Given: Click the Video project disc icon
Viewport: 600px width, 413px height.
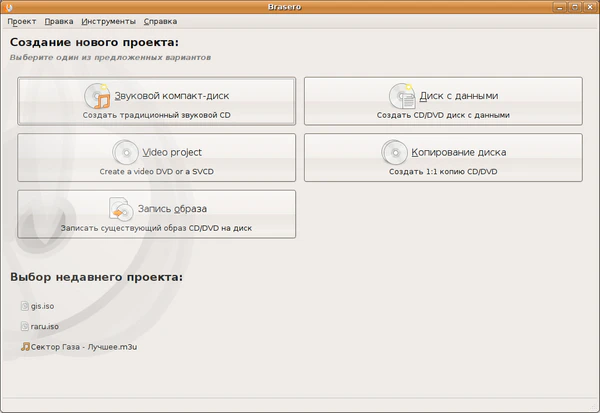Looking at the screenshot, I should pyautogui.click(x=125, y=152).
